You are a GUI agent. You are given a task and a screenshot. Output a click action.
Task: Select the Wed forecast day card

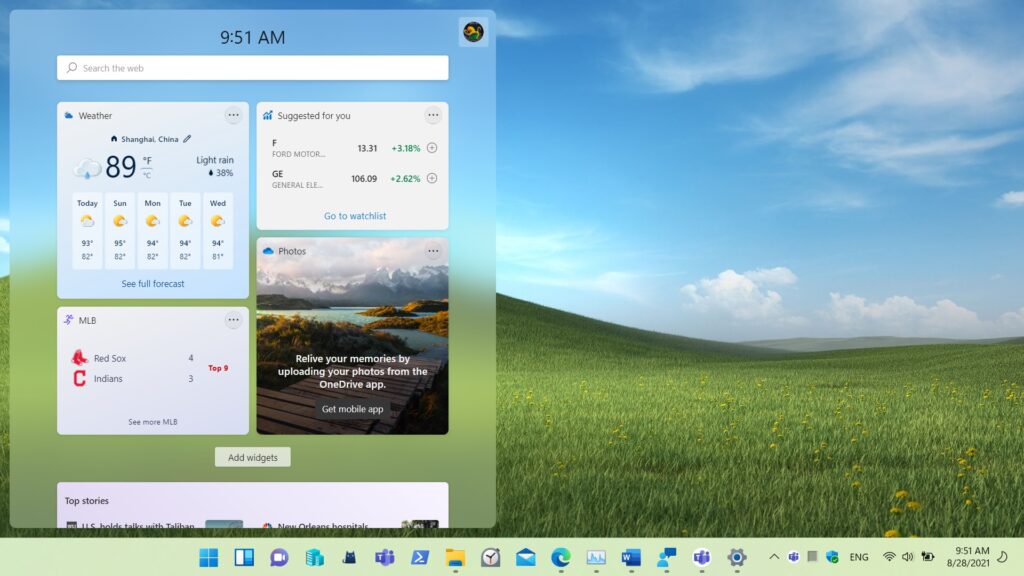point(218,230)
